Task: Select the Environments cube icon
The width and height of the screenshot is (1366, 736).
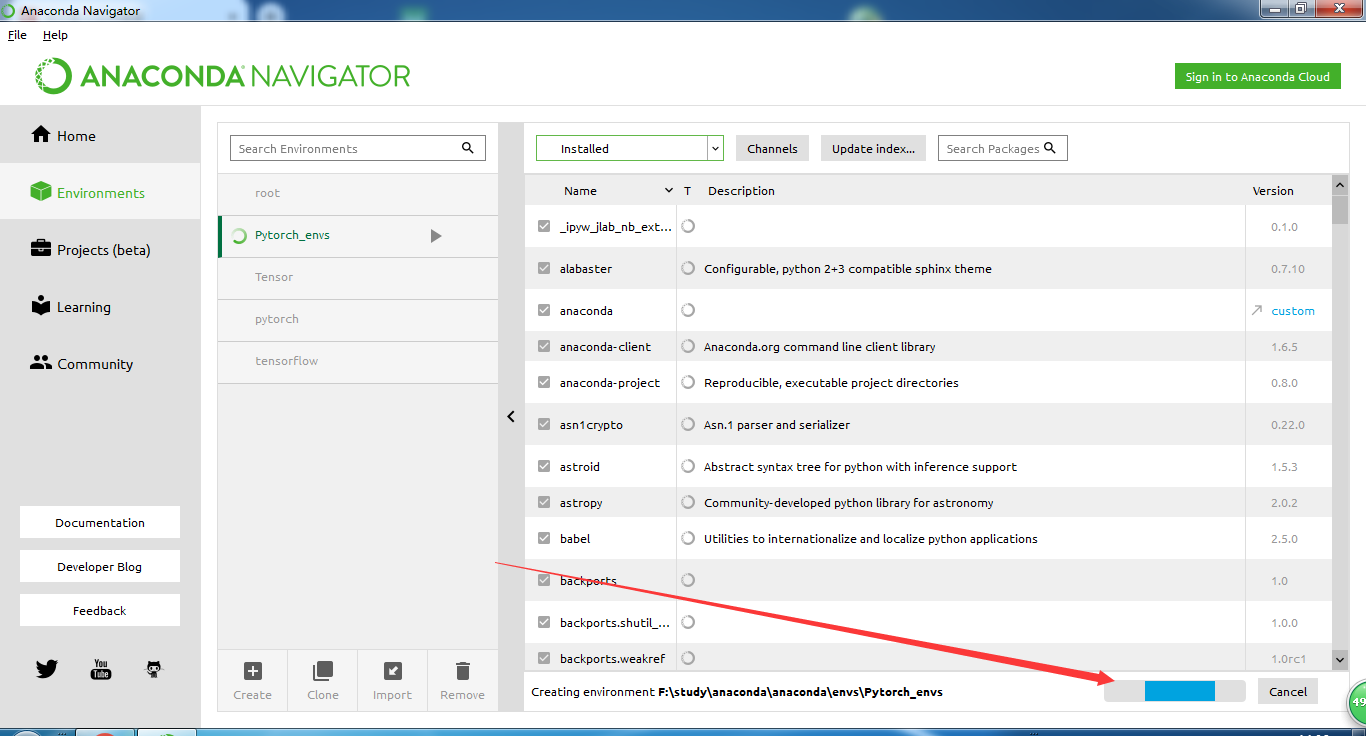Action: [x=41, y=192]
